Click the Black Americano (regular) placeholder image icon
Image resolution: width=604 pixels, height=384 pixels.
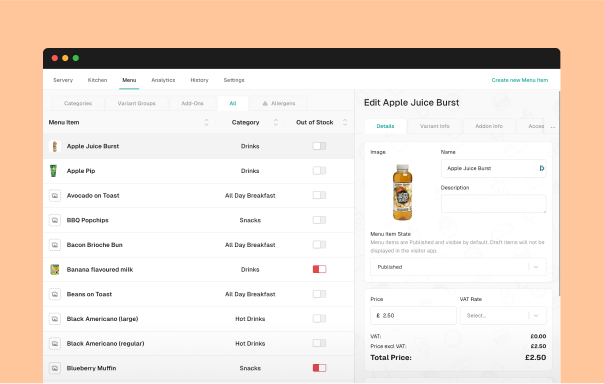click(55, 344)
